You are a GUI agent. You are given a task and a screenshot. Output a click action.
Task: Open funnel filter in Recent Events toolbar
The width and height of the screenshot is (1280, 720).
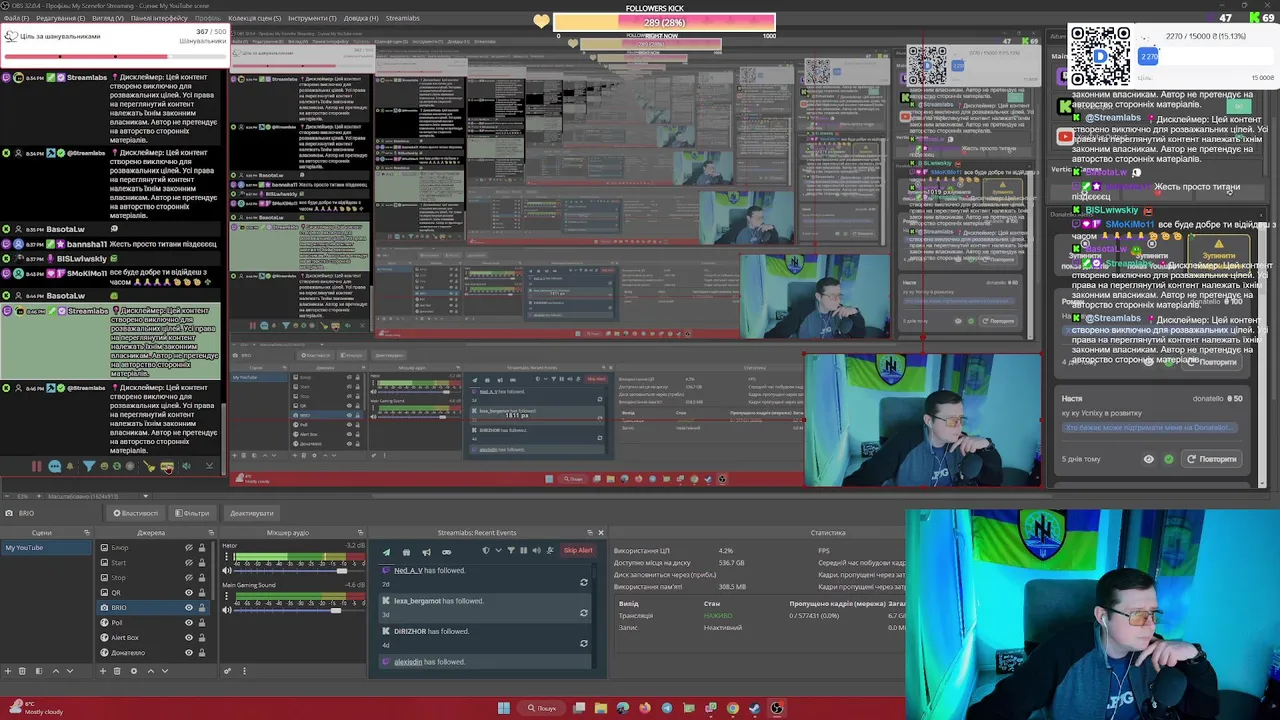(511, 550)
